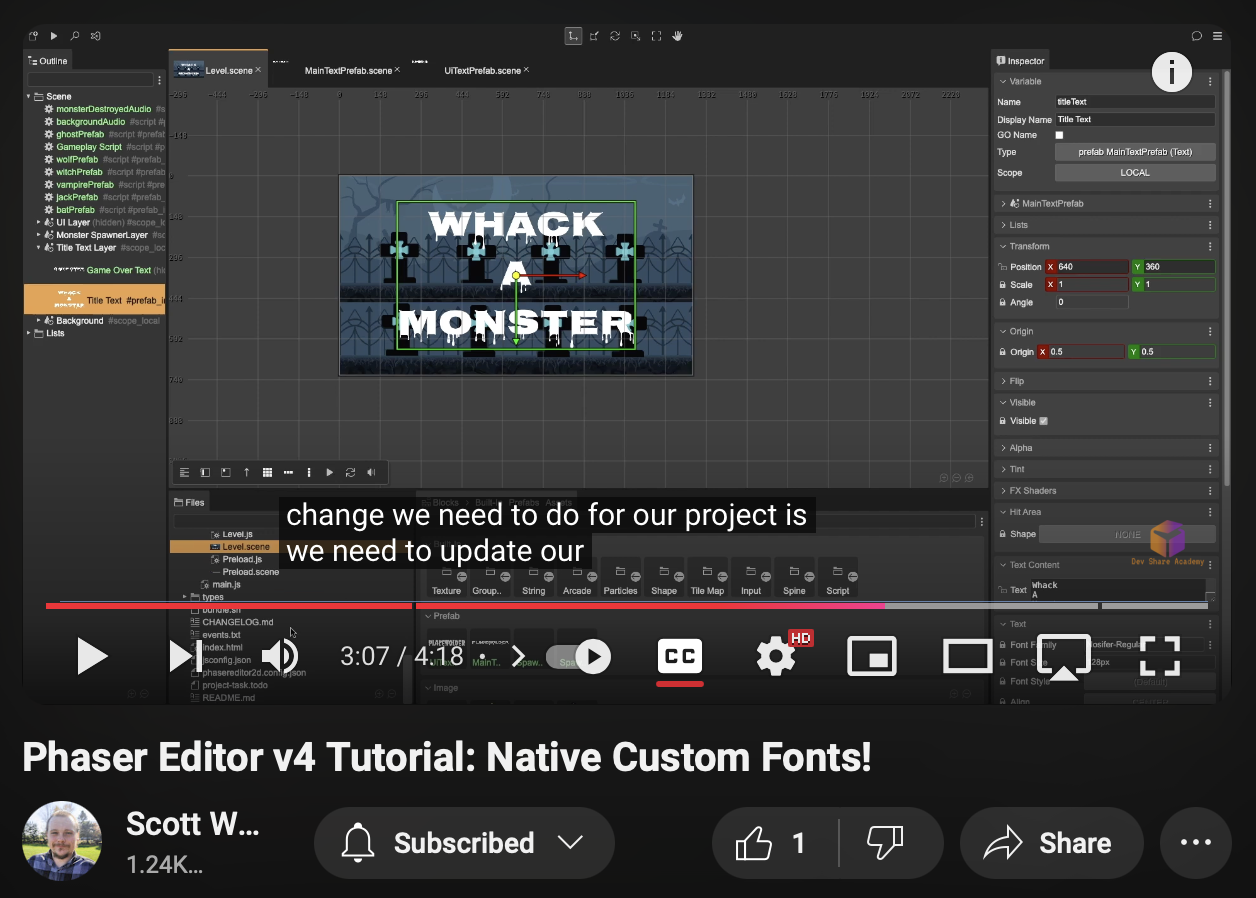1256x898 pixels.
Task: Select the Translate transform tool
Action: [x=573, y=36]
